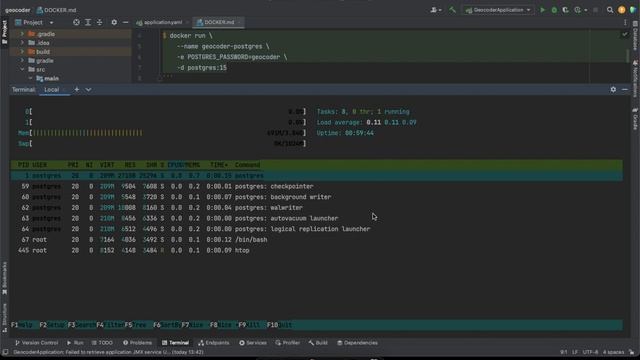
Task: Collapse the main folder
Action: [x=30, y=78]
